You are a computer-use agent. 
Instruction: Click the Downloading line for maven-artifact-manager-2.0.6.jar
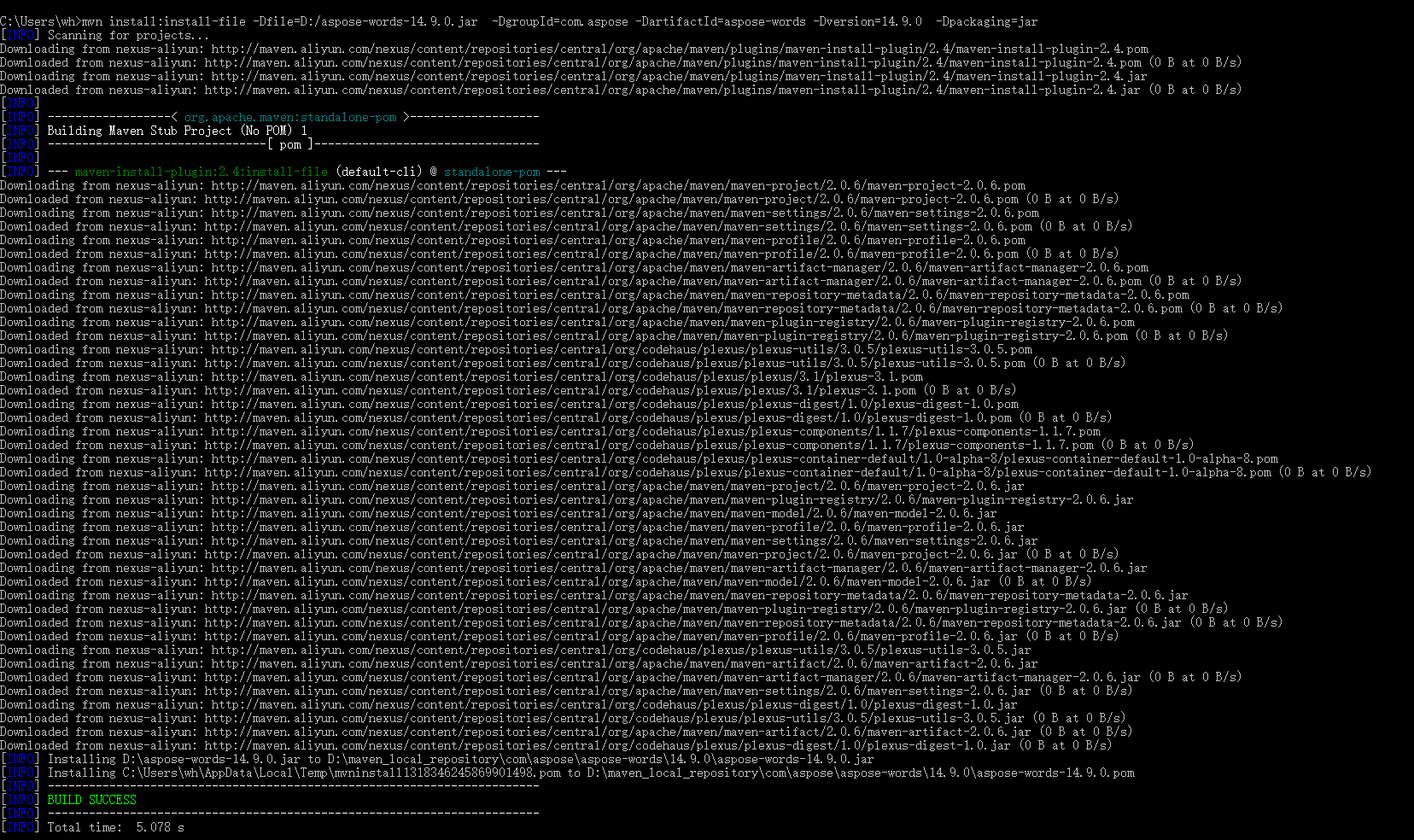[x=574, y=568]
